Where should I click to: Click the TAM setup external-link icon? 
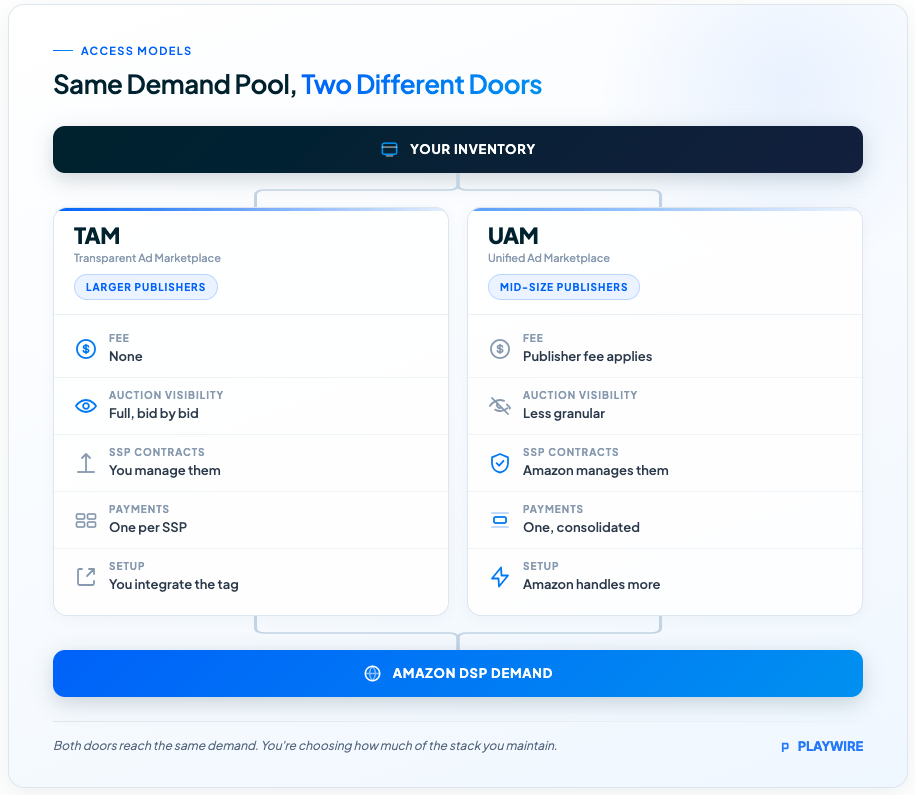(x=86, y=577)
